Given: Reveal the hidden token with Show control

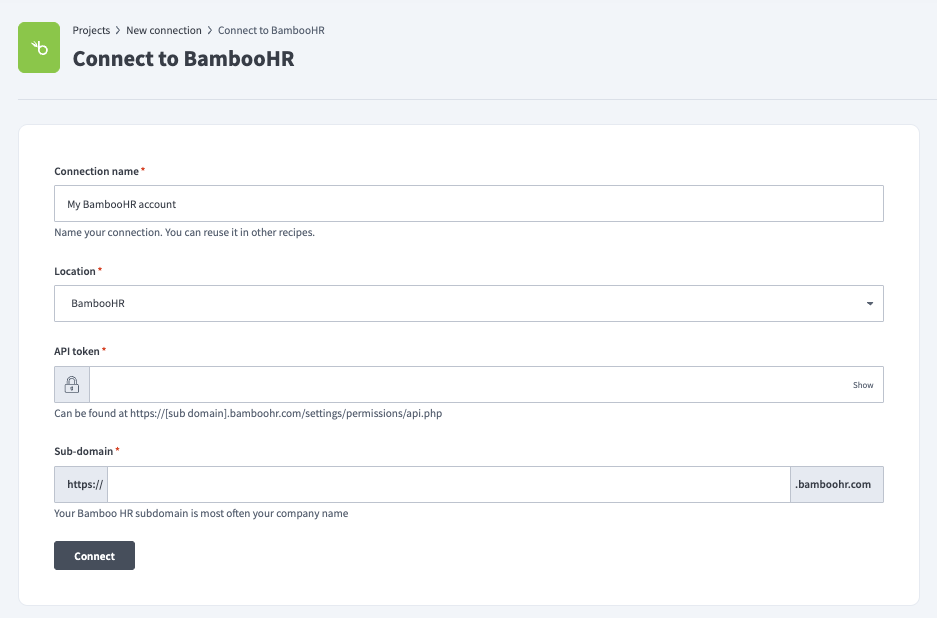Looking at the screenshot, I should [861, 384].
